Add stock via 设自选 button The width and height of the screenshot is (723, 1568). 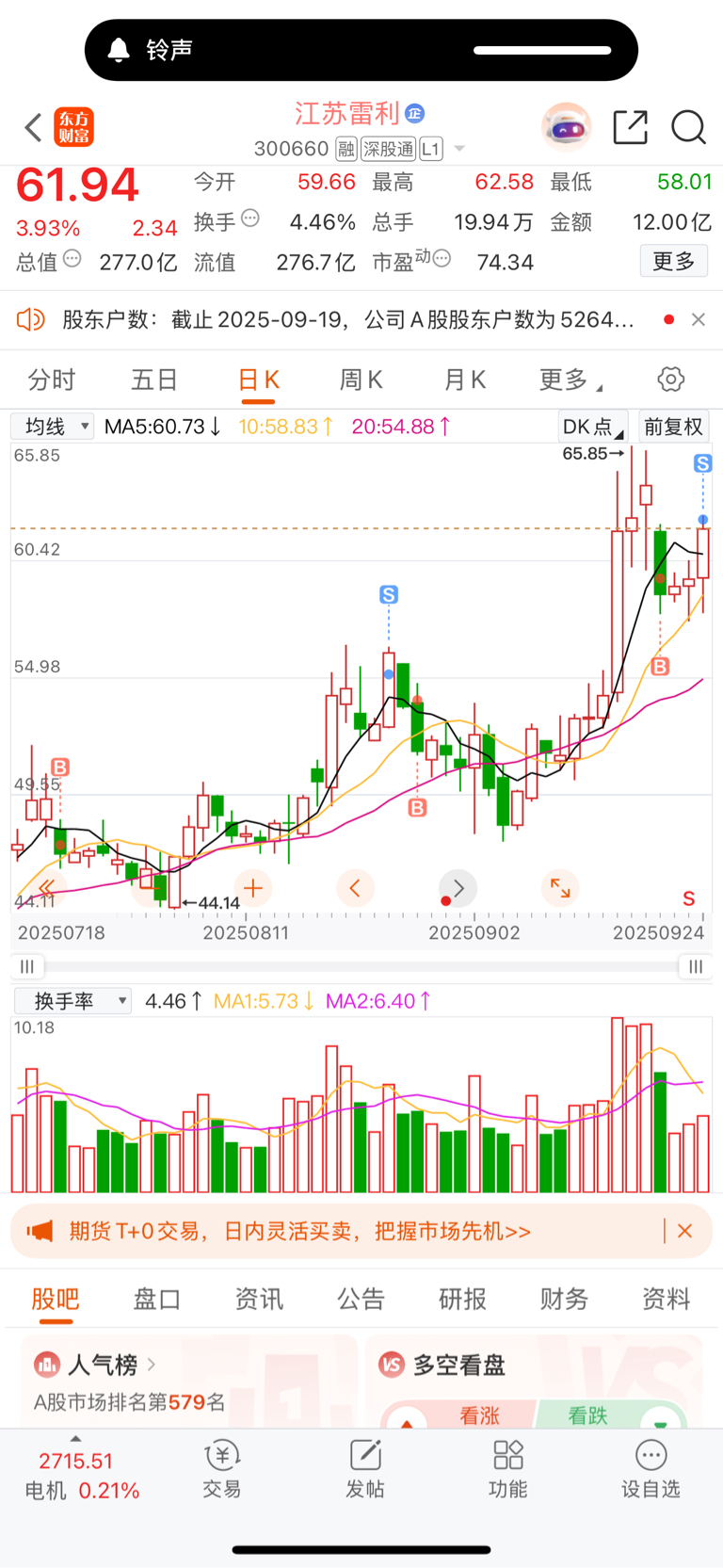[x=651, y=1469]
